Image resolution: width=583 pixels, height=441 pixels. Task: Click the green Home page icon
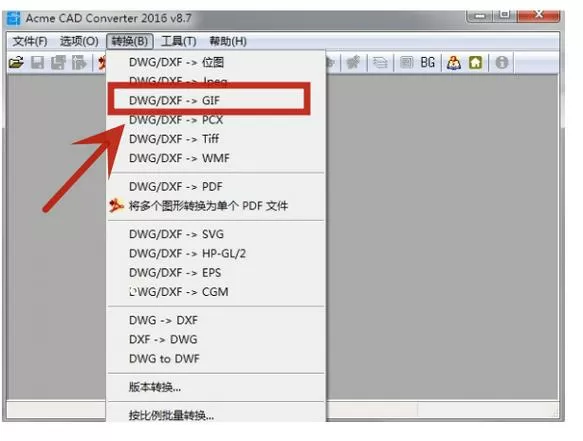tap(476, 62)
